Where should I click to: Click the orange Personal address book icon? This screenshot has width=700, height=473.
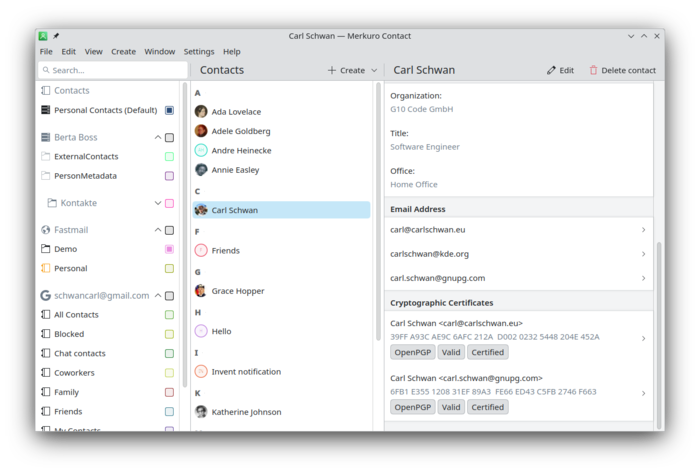tap(46, 268)
